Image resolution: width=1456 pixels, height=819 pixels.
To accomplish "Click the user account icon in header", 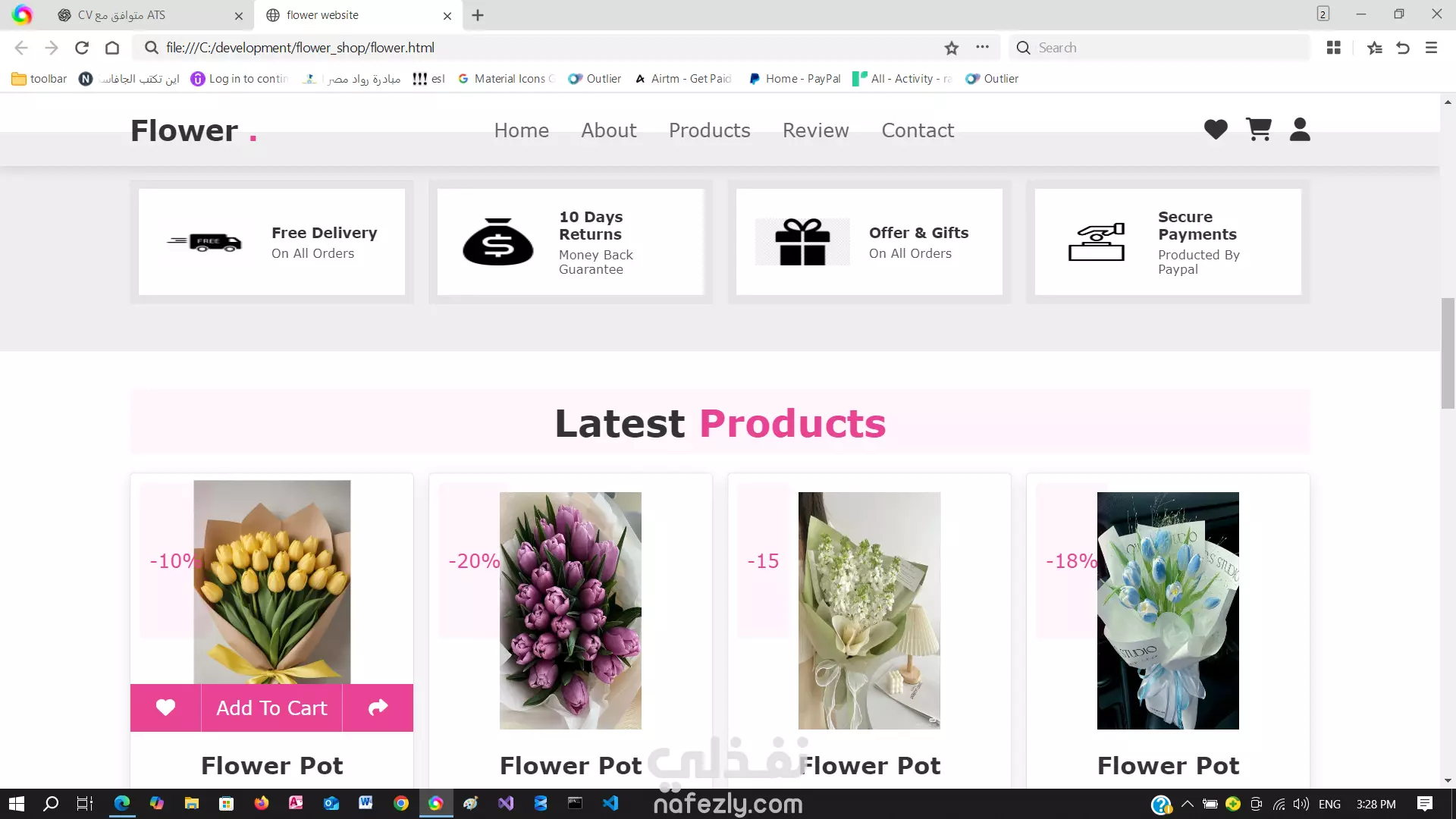I will click(x=1300, y=130).
